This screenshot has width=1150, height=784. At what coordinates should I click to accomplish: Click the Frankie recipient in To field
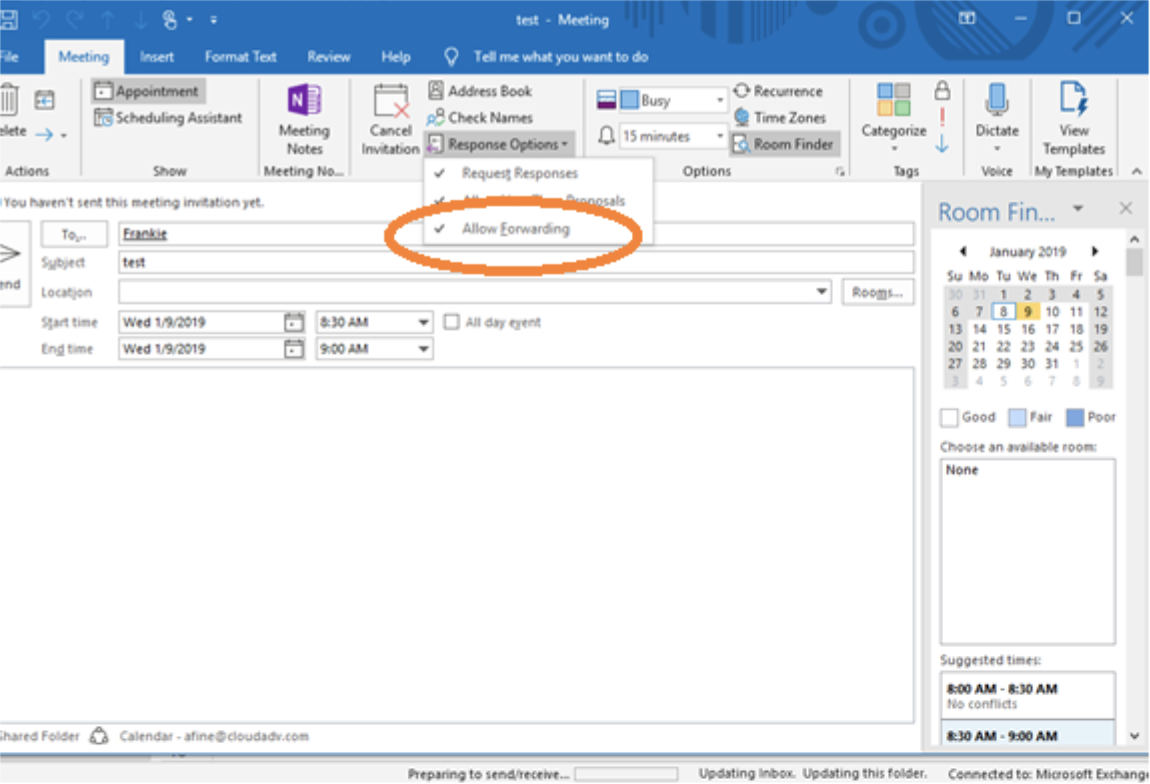click(145, 234)
